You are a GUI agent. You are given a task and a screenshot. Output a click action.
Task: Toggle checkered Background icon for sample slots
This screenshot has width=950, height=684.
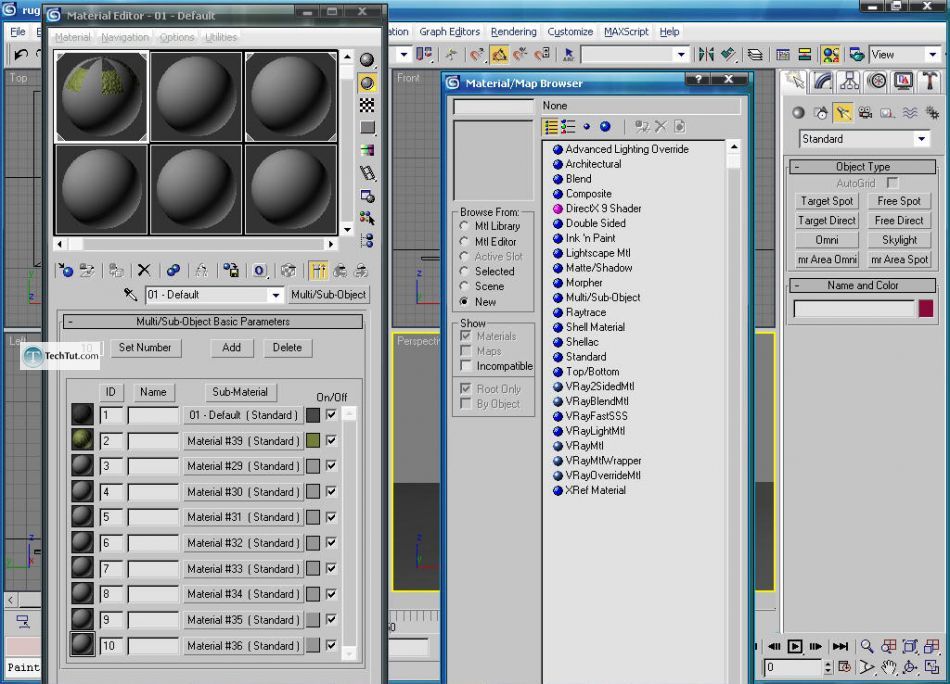[x=367, y=105]
